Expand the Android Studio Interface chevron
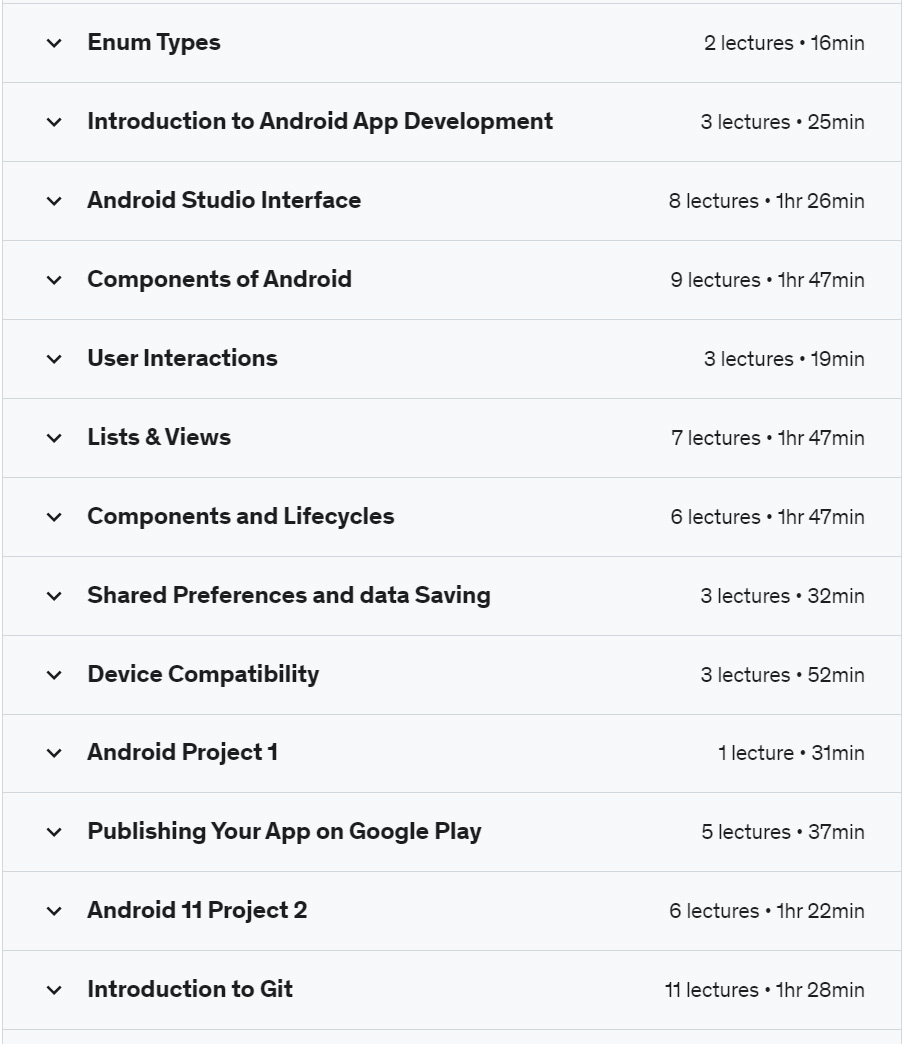904x1044 pixels. pos(54,201)
